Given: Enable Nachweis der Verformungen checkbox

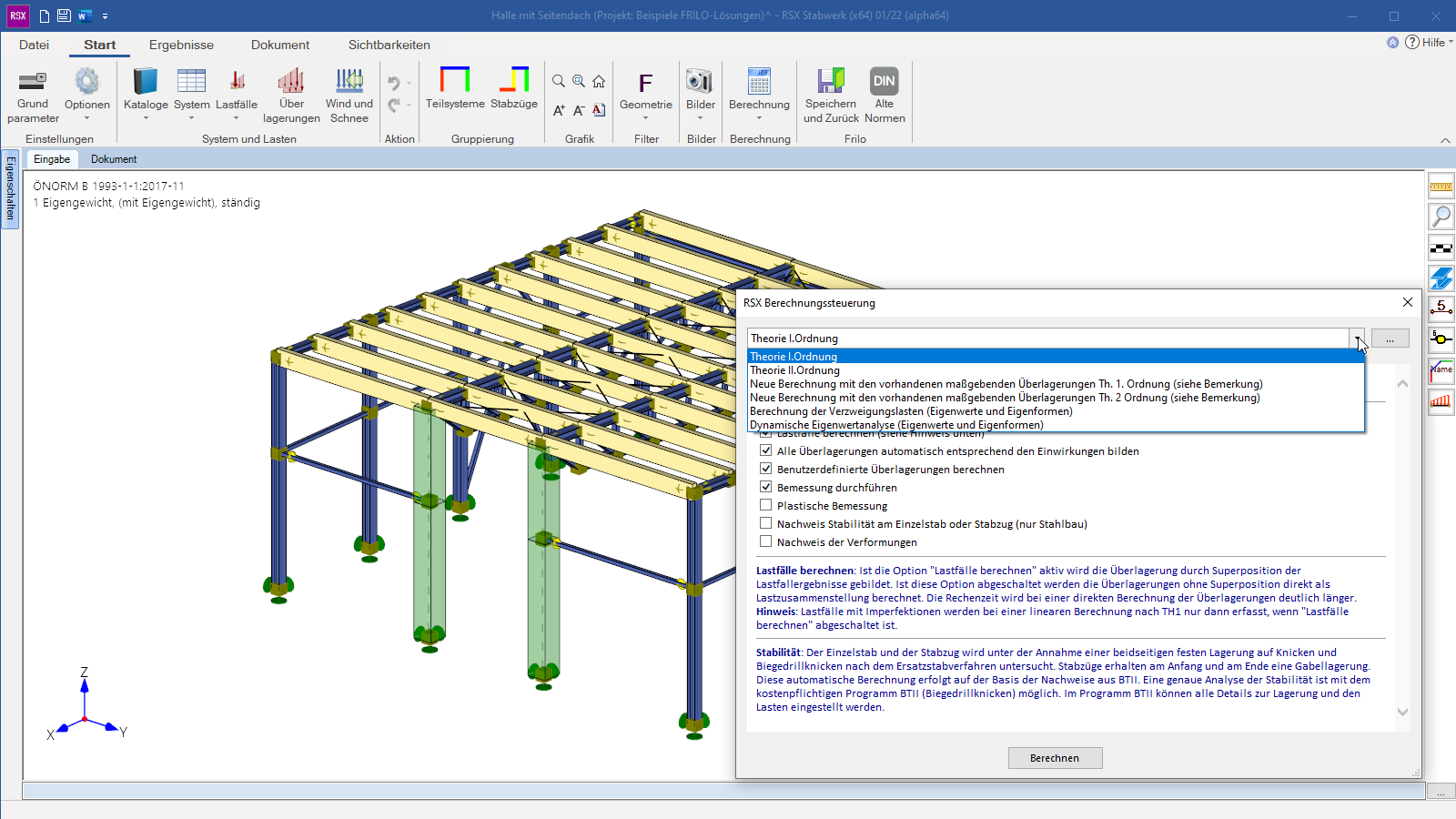Looking at the screenshot, I should coord(766,541).
